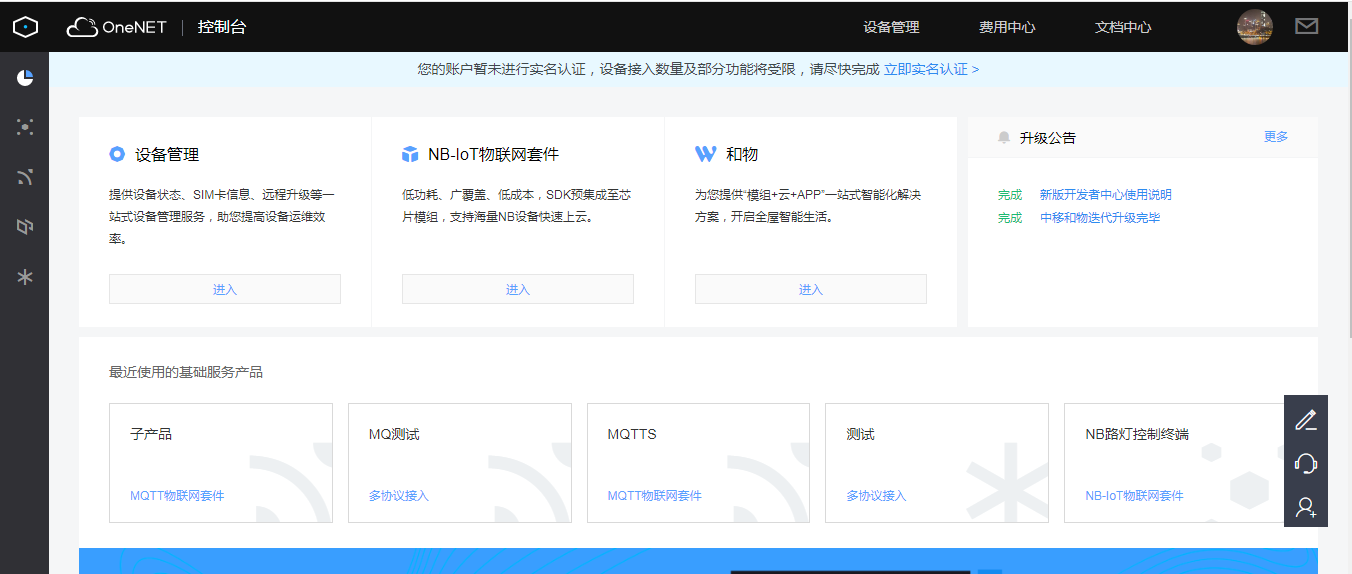Click 多协议接入 under MQ测试

pyautogui.click(x=398, y=496)
